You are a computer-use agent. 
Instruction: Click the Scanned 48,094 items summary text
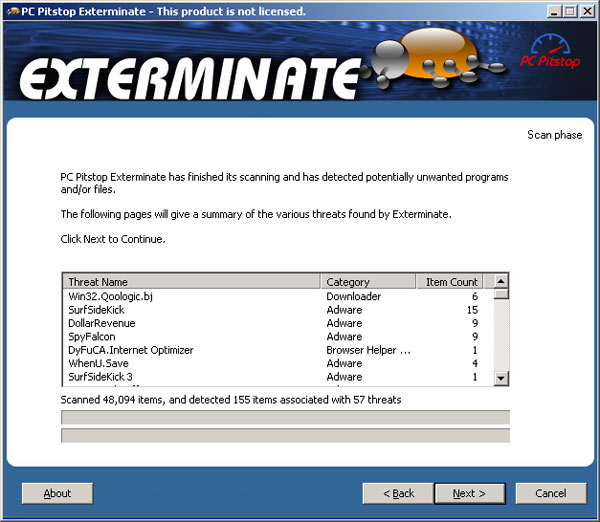[x=231, y=400]
